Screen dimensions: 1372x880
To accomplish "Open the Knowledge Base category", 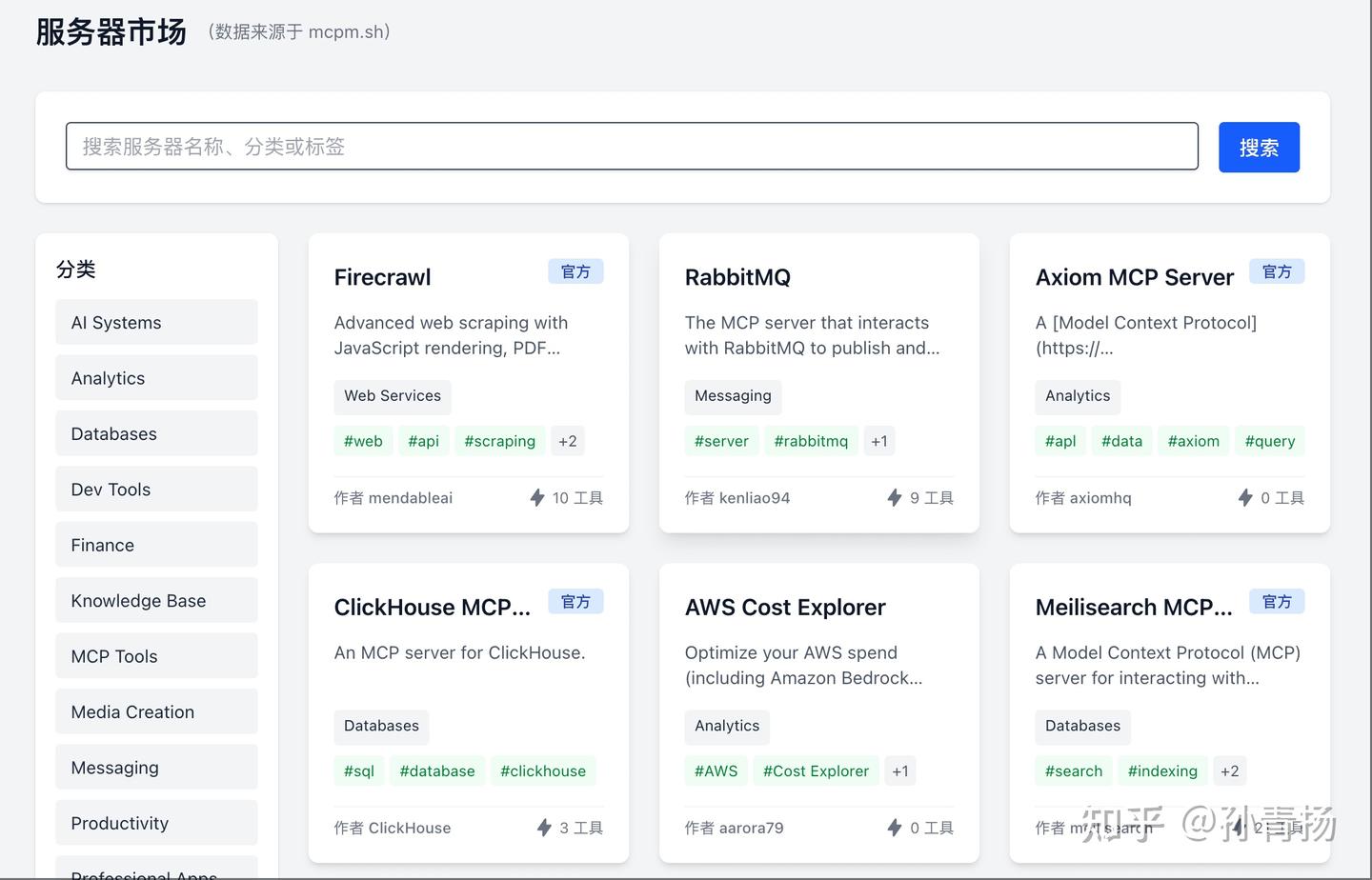I will click(x=156, y=601).
